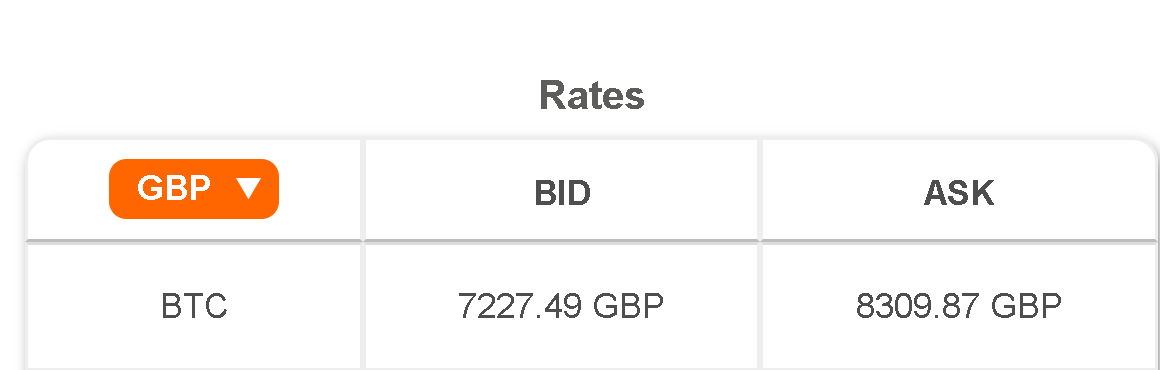Expand the currency selector using the down arrow
This screenshot has width=1160, height=370.
249,189
